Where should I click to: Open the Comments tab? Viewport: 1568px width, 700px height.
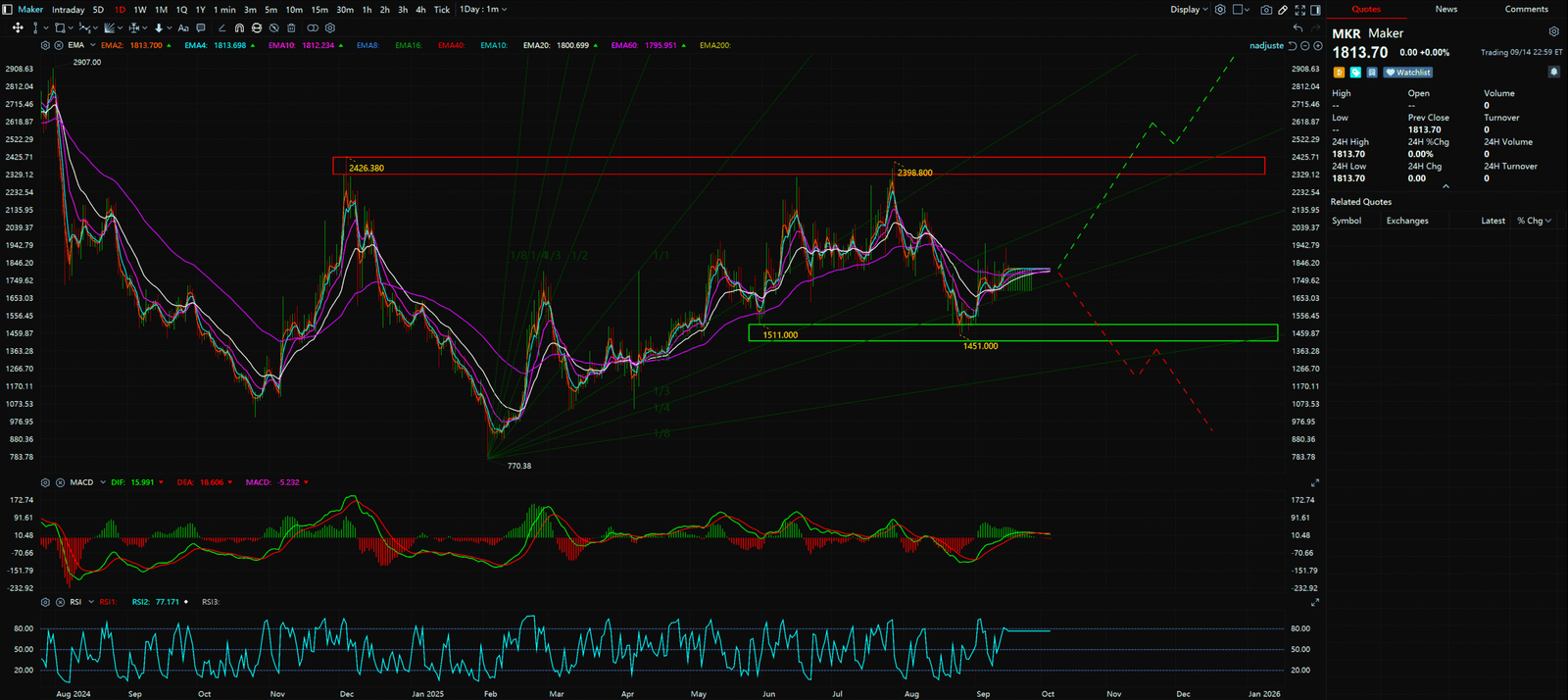tap(1526, 9)
